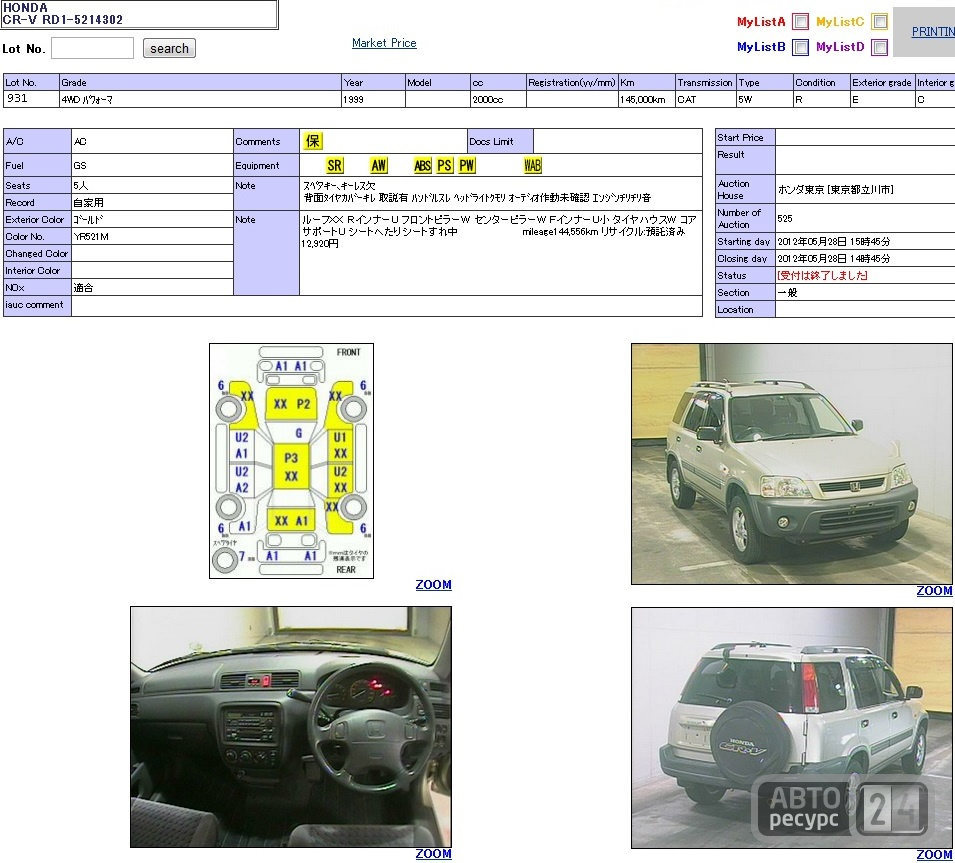Click the 4WD grade cell
The width and height of the screenshot is (955, 863).
click(200, 99)
